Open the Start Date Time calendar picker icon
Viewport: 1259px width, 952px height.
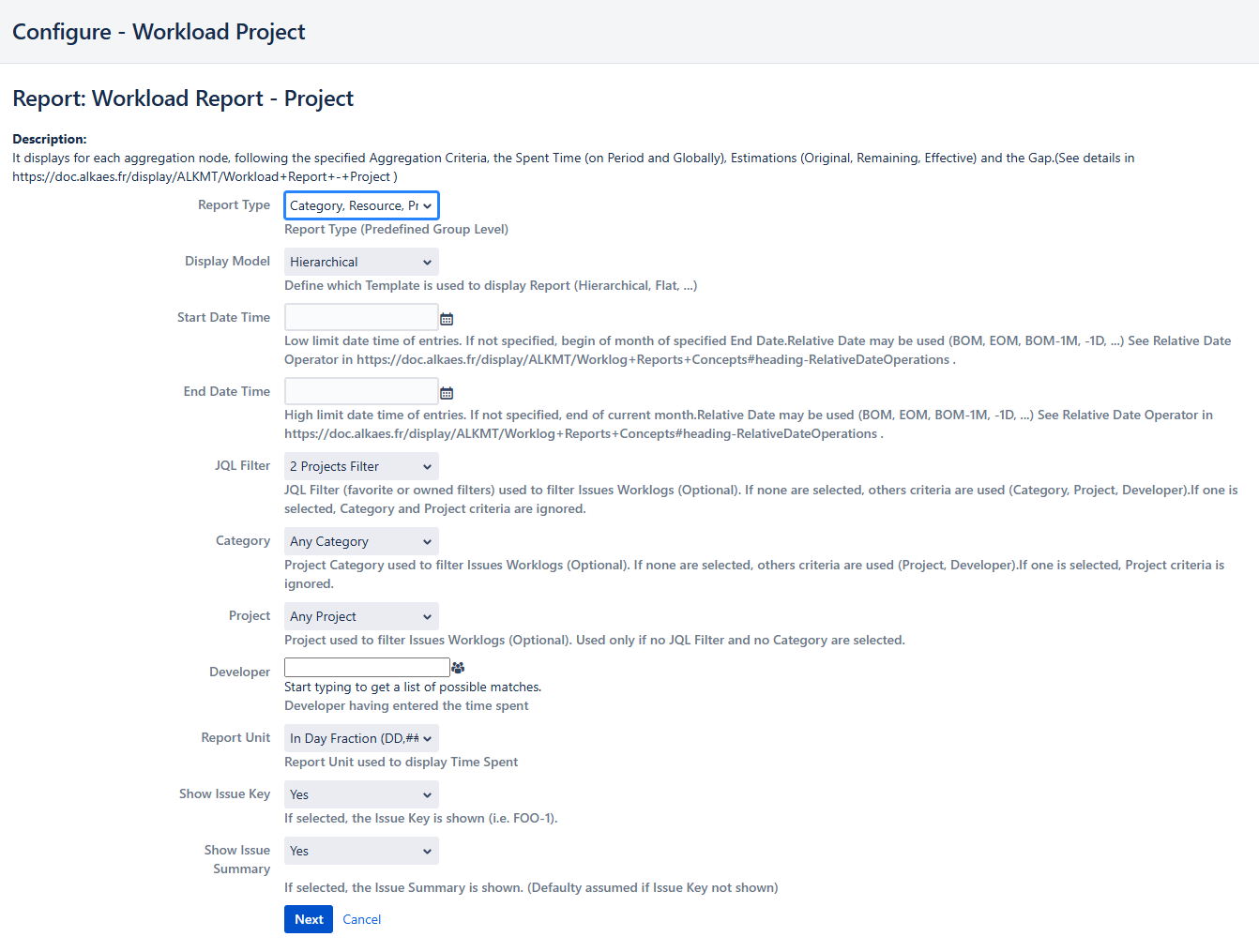(447, 319)
